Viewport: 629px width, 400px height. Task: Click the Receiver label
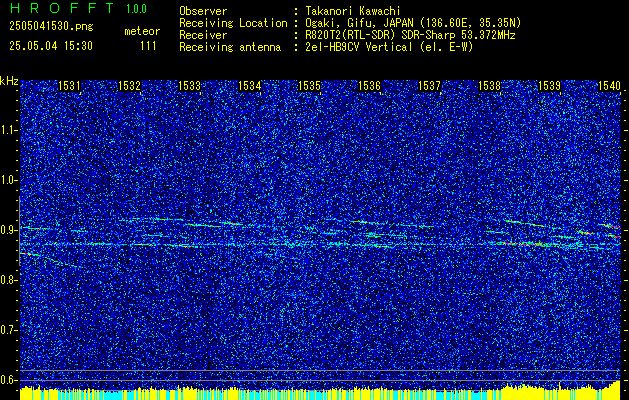(203, 35)
